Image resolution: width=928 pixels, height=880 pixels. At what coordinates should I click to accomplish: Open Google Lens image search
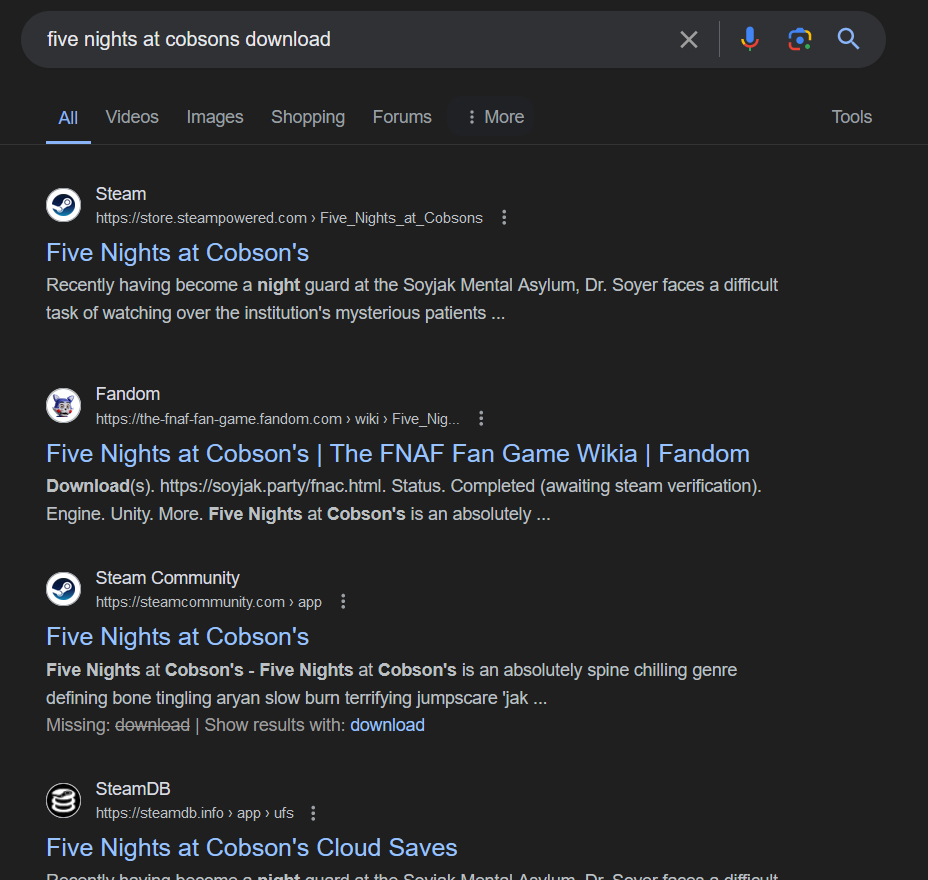(799, 39)
